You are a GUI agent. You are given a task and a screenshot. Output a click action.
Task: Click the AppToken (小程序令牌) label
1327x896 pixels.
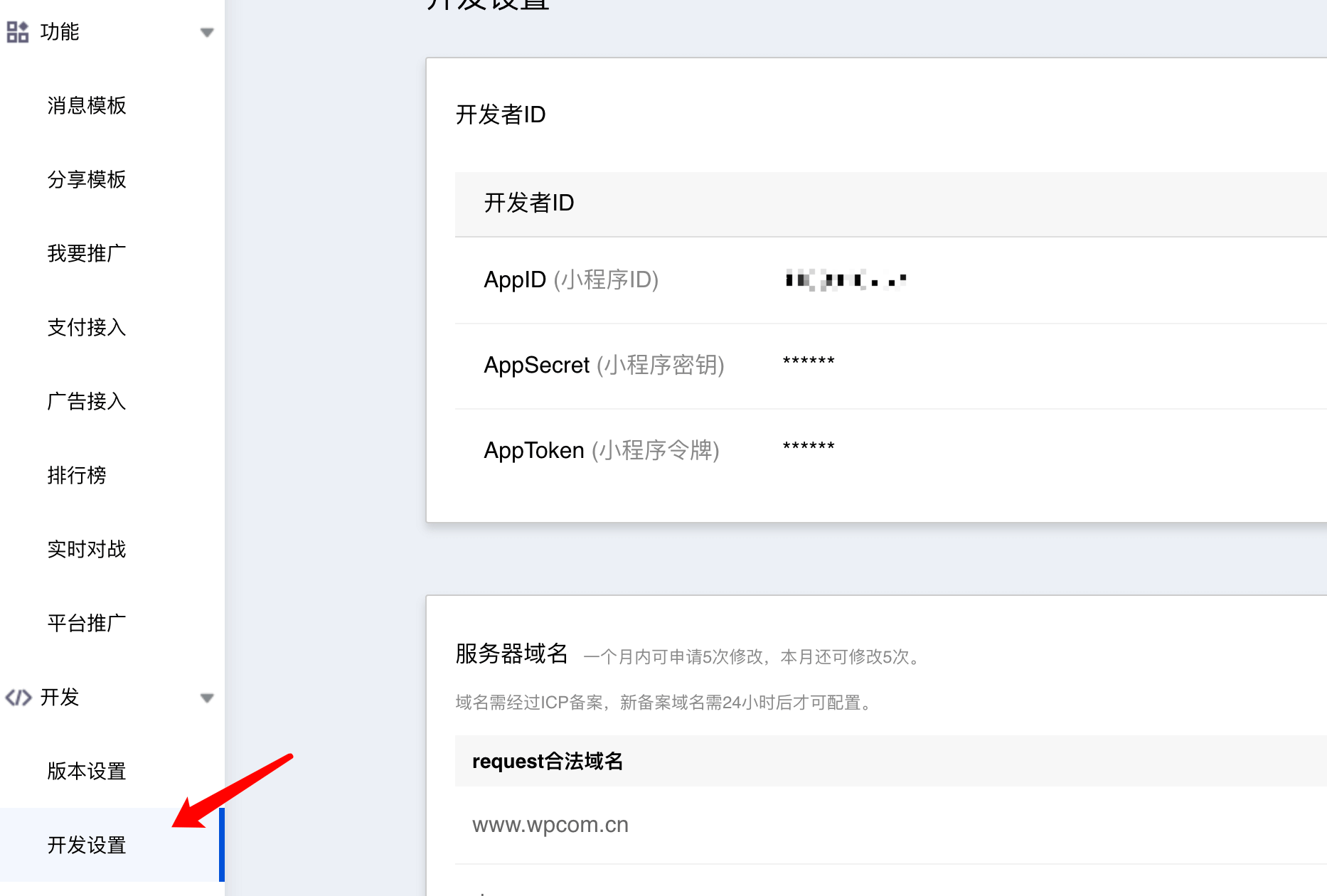click(602, 450)
